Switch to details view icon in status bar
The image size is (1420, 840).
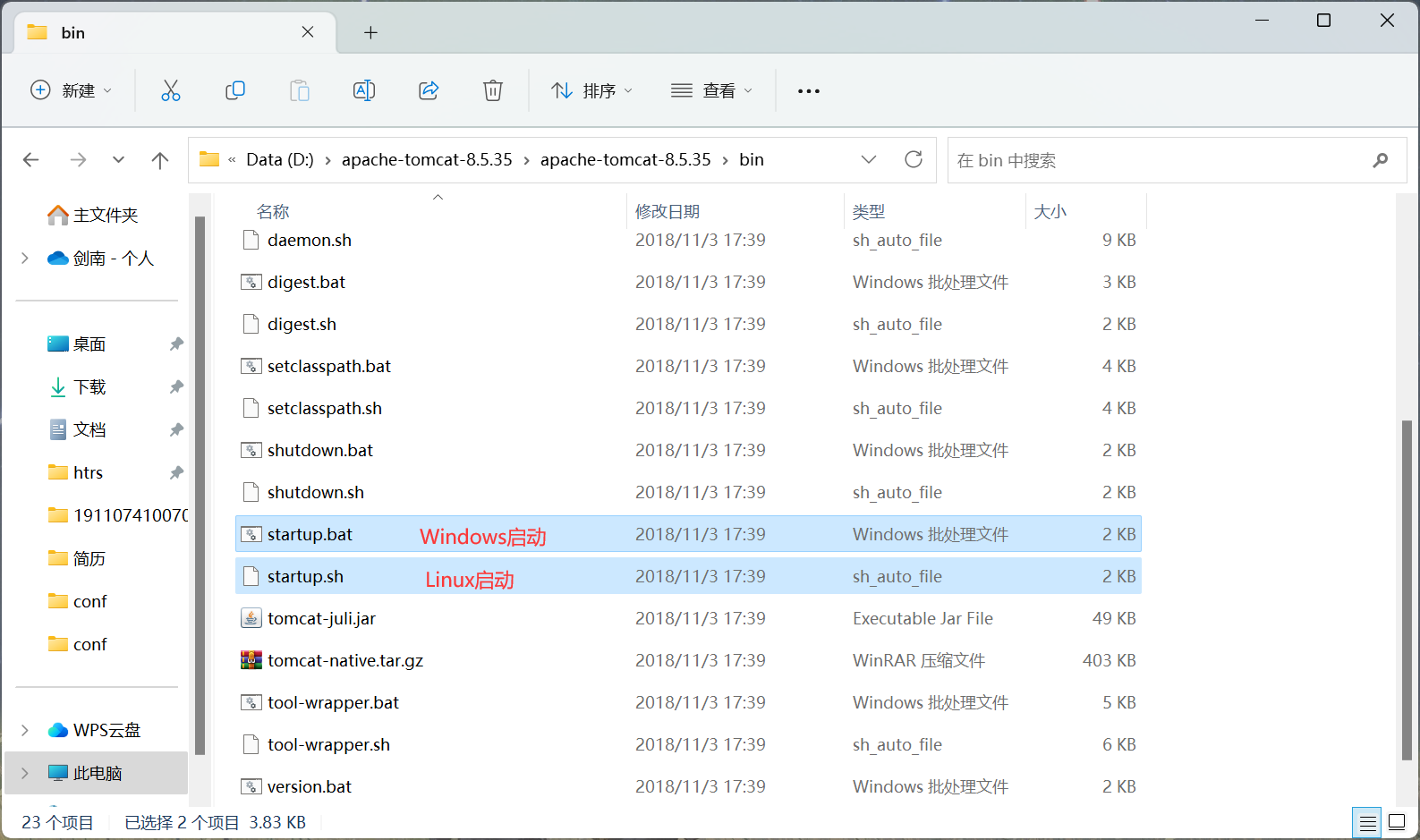click(1367, 822)
